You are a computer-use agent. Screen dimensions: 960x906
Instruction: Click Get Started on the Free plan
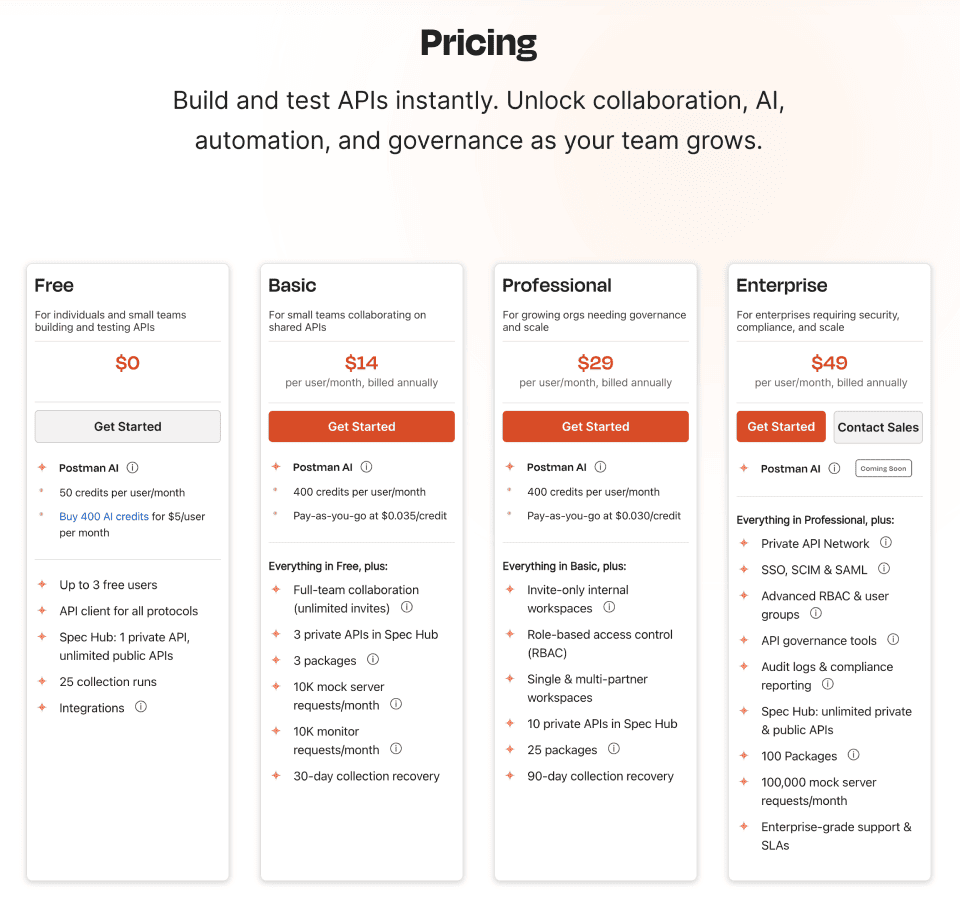(128, 427)
